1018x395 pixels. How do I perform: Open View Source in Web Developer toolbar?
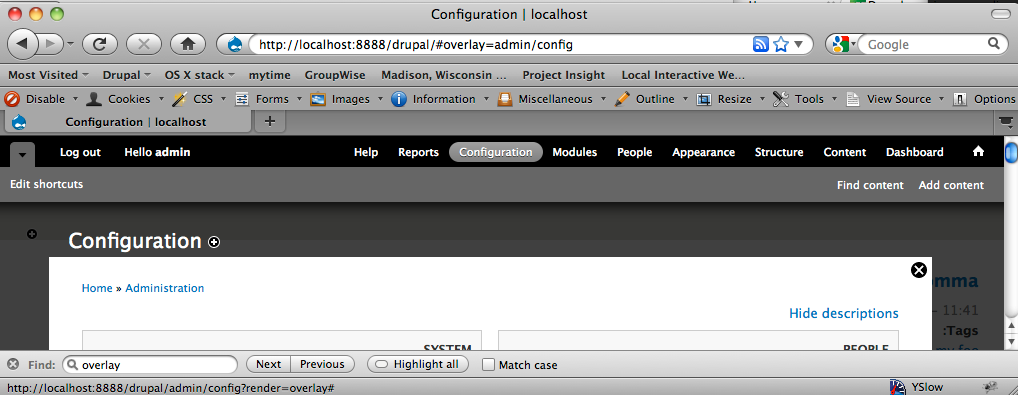[895, 99]
